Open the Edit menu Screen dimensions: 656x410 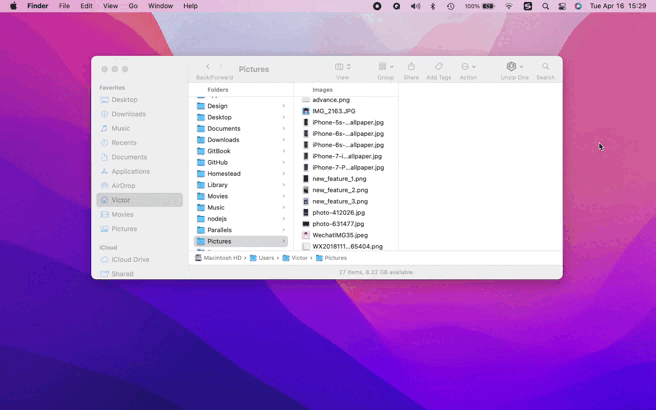[87, 6]
